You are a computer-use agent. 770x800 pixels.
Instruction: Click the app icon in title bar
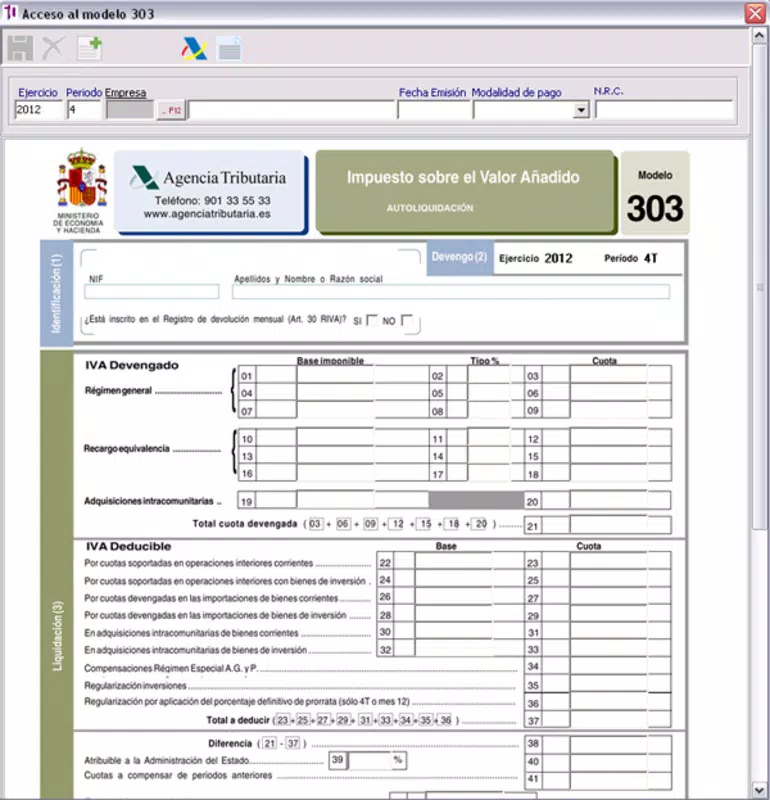10,13
